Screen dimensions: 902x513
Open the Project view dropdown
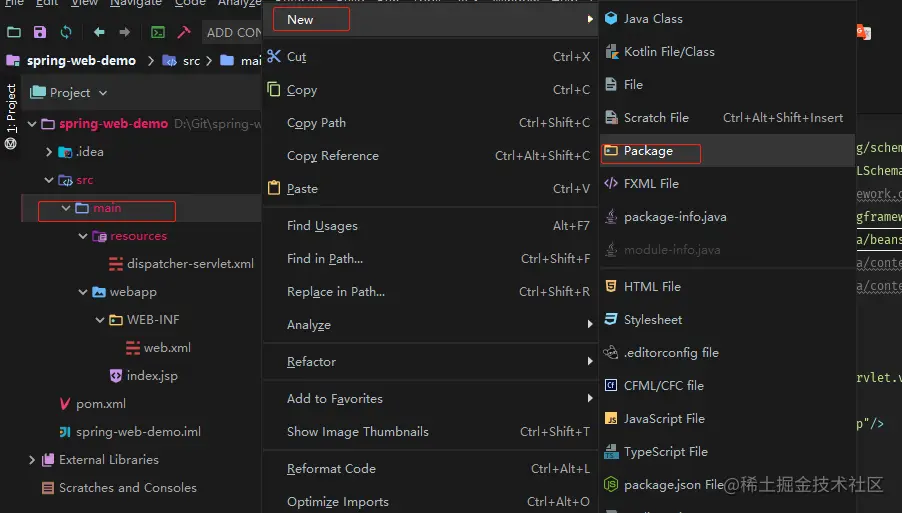coord(102,93)
